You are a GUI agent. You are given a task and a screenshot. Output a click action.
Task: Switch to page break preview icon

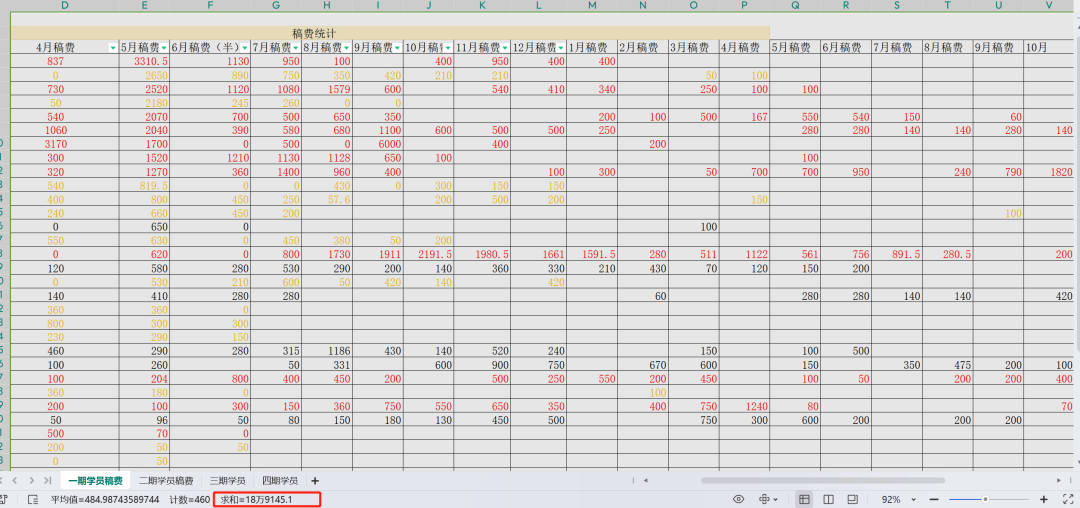point(853,499)
